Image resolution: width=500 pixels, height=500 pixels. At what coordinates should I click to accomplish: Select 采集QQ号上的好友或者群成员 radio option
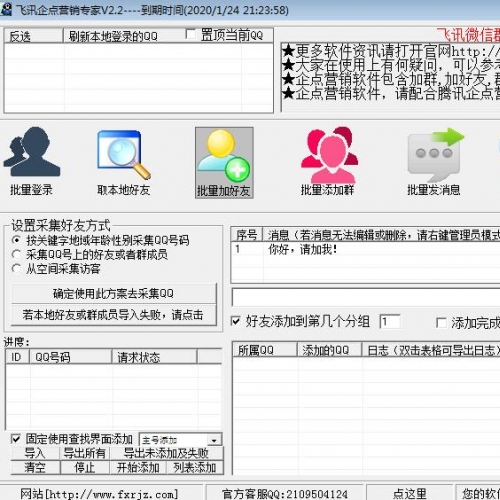tap(15, 254)
